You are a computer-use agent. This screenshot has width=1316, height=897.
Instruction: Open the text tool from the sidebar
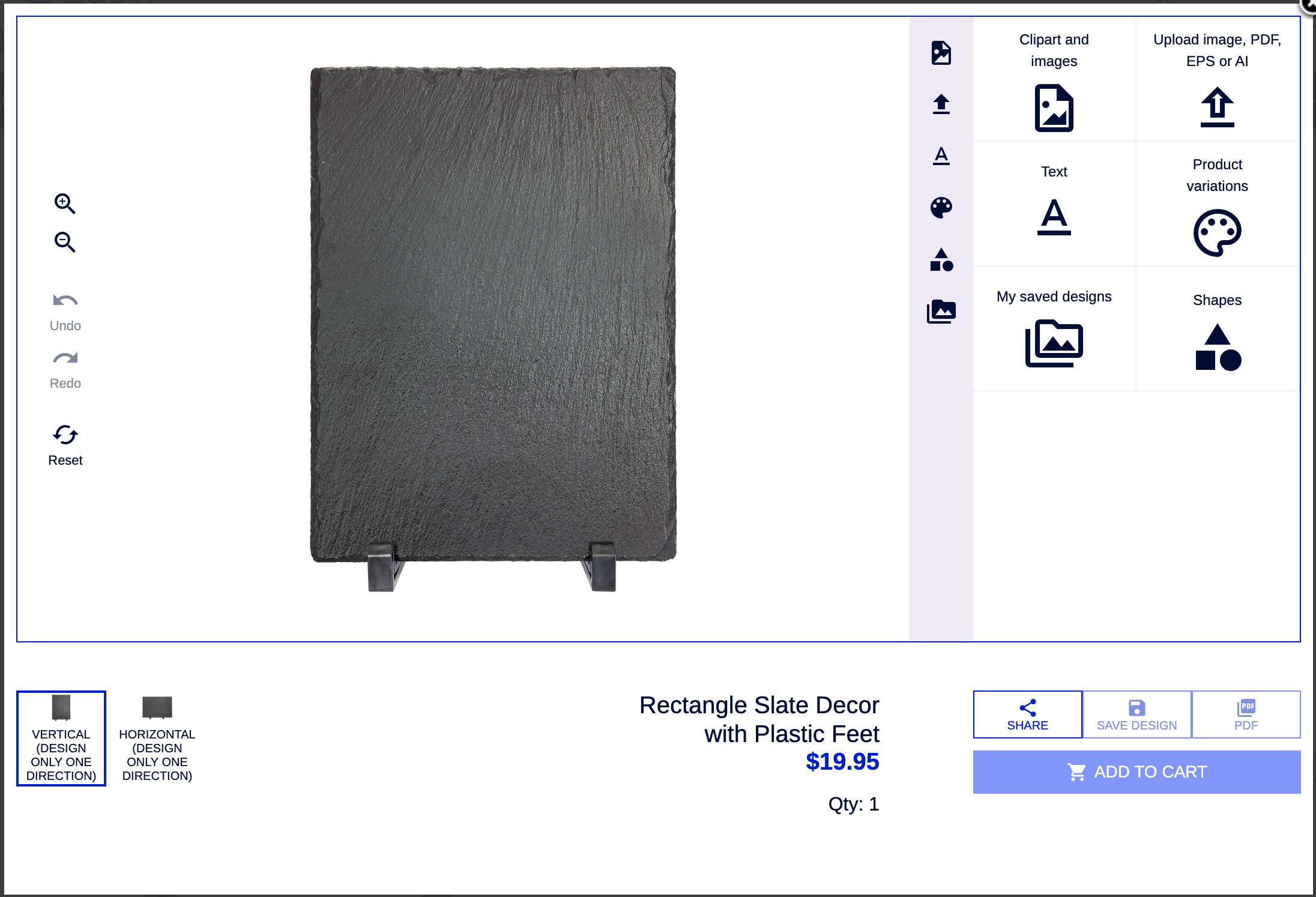point(941,156)
